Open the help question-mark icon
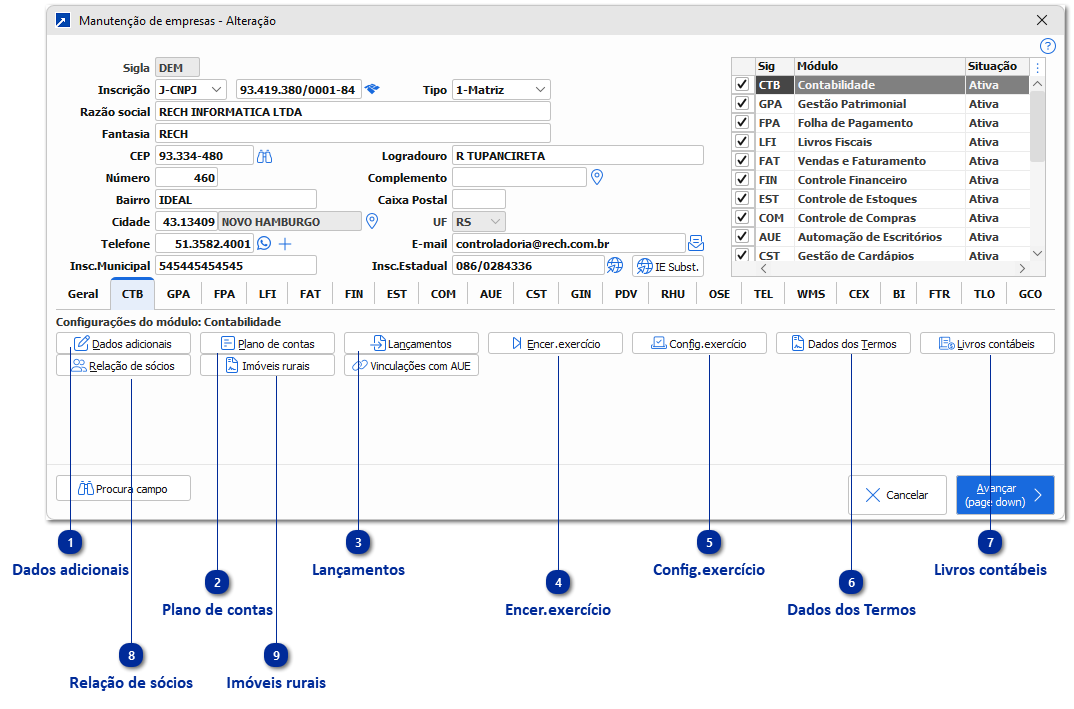The image size is (1074, 709). pos(1047,46)
